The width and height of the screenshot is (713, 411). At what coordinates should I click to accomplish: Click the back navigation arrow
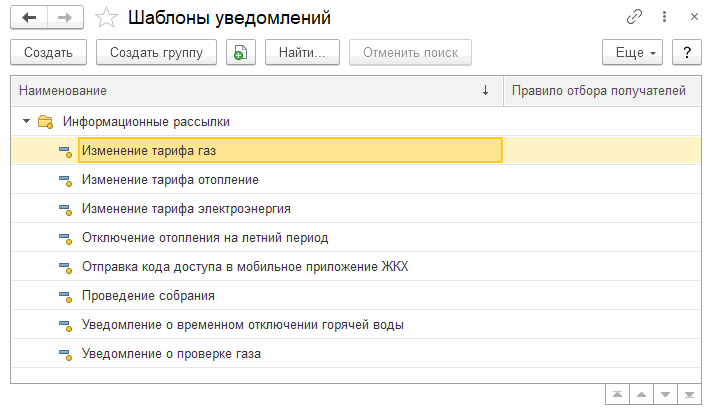point(29,18)
